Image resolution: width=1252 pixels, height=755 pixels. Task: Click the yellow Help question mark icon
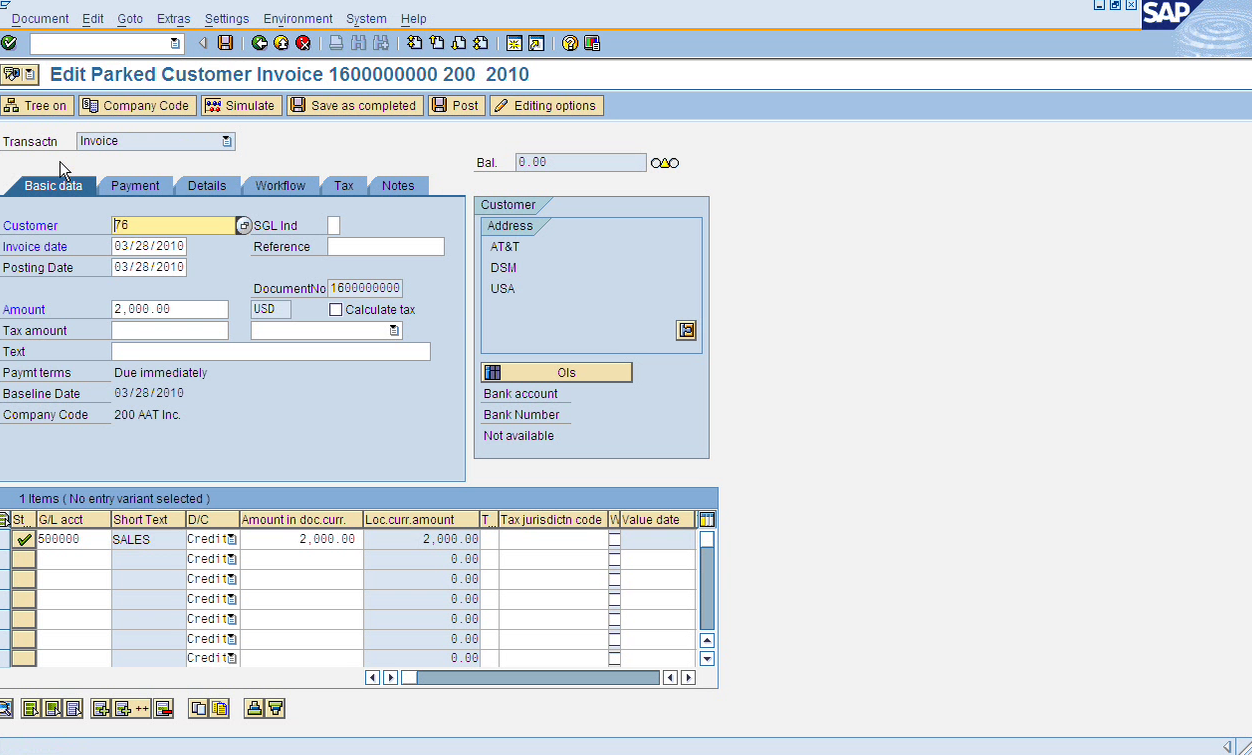coord(570,43)
